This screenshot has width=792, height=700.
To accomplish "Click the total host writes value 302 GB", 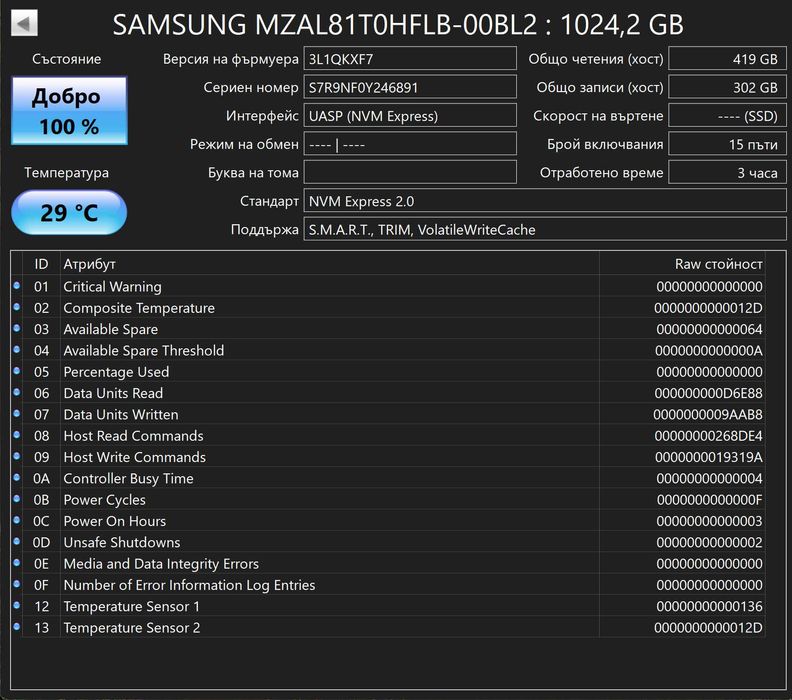I will [x=727, y=87].
